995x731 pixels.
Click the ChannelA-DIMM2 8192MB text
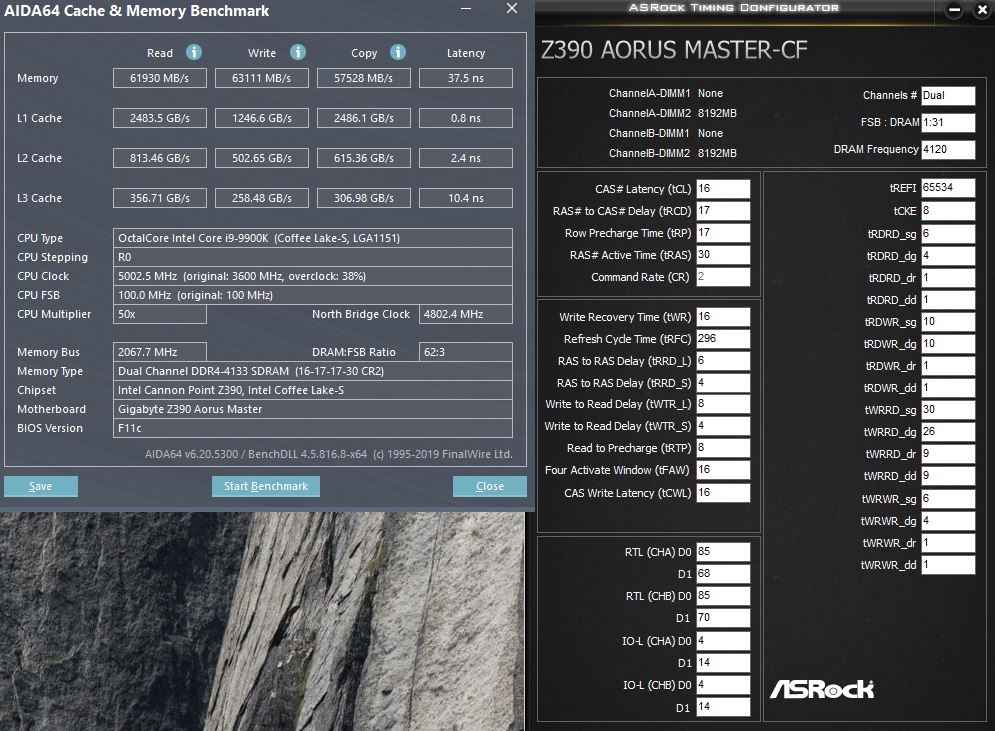click(673, 114)
